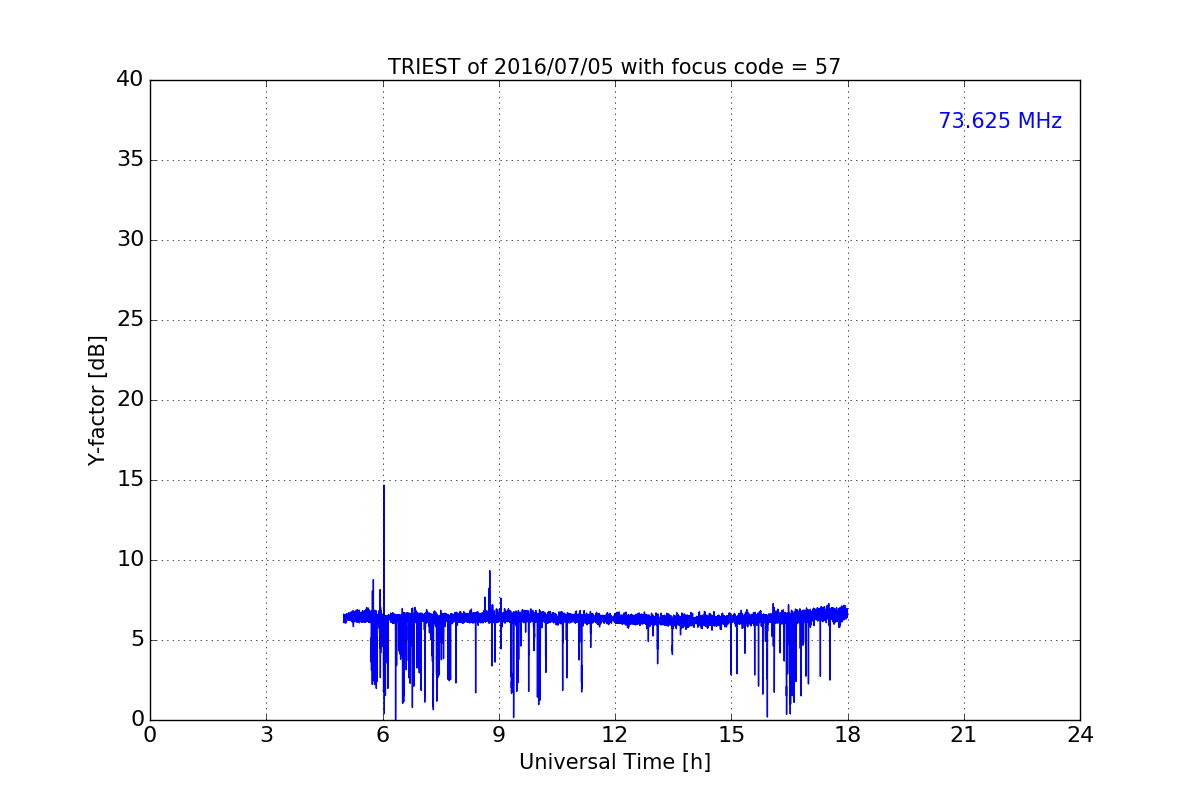Click the 'Y-factor [dB]' axis label
Screen dimensions: 1200x800
97,400
